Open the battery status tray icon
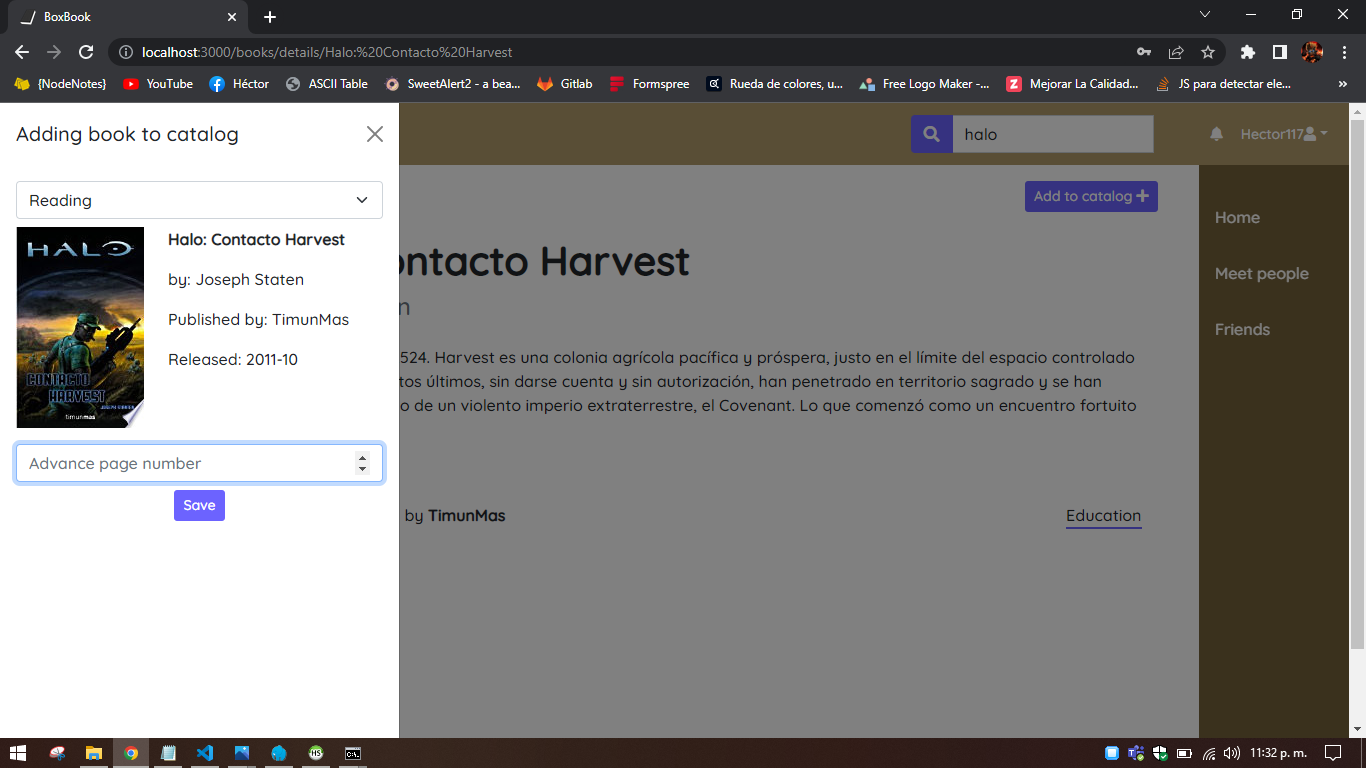The width and height of the screenshot is (1366, 768). (1184, 753)
